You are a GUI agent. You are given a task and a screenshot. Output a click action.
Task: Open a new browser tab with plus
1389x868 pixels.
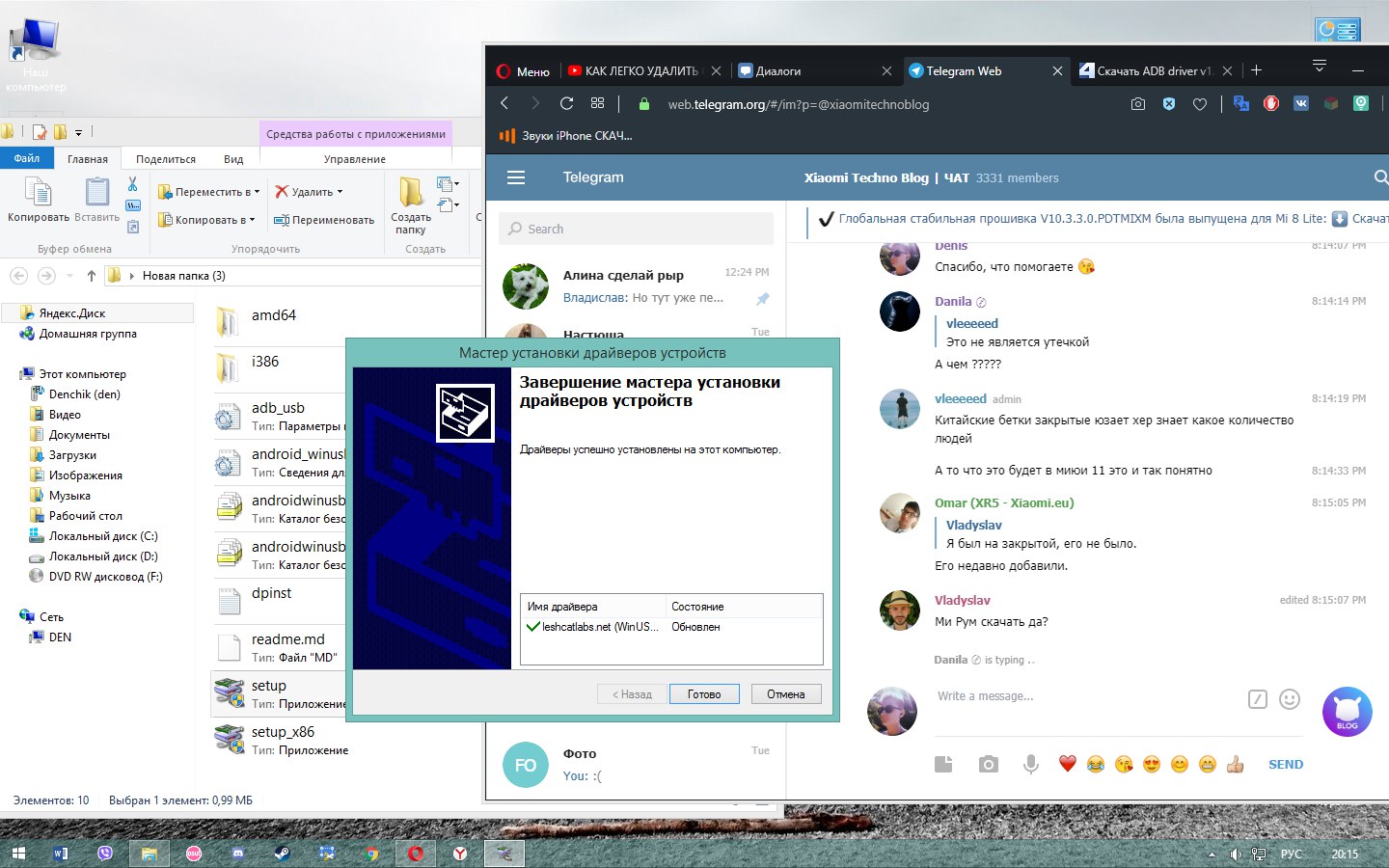click(x=1256, y=70)
